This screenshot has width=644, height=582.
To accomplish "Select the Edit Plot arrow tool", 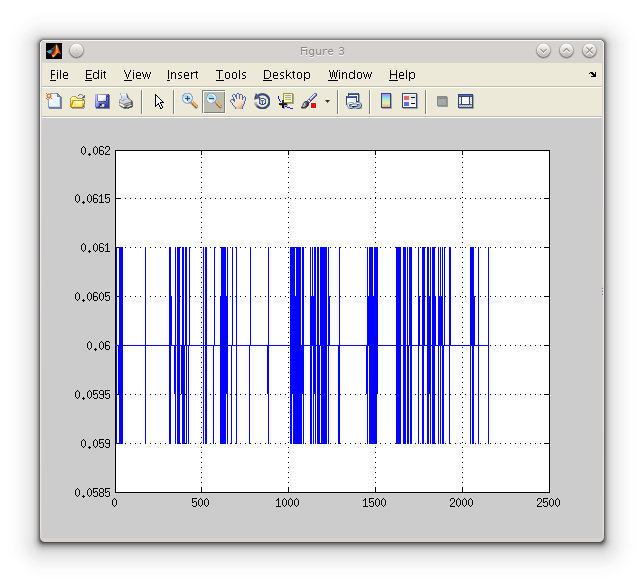I will [159, 101].
